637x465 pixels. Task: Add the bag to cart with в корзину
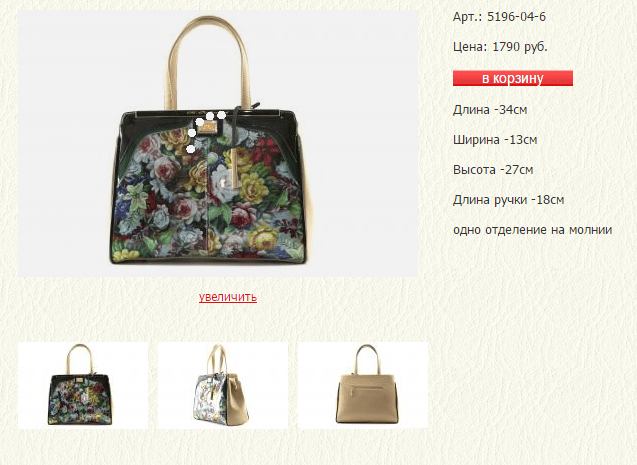pyautogui.click(x=513, y=78)
